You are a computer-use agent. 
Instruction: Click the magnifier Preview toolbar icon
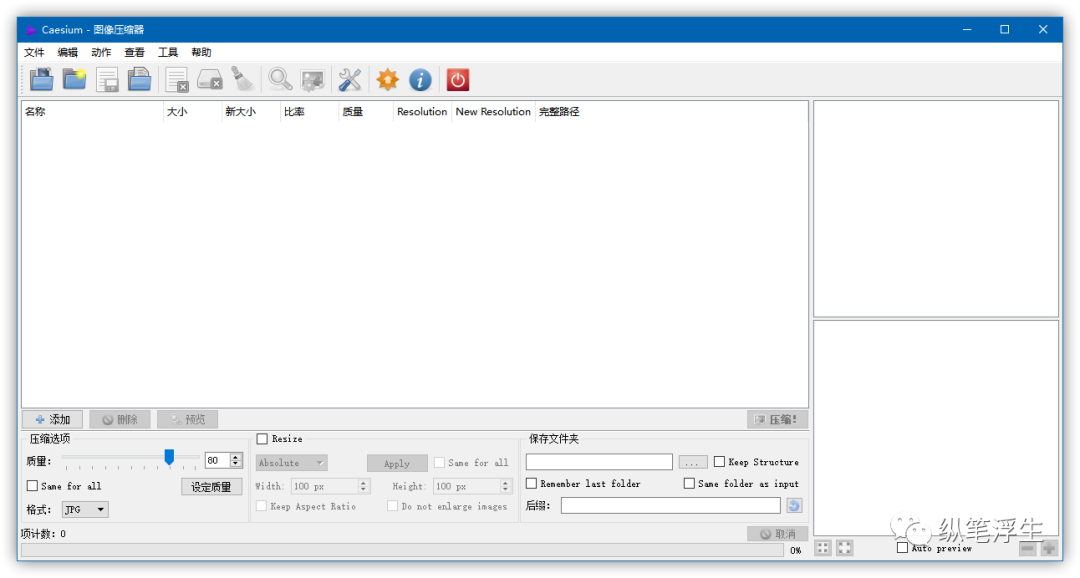[280, 80]
